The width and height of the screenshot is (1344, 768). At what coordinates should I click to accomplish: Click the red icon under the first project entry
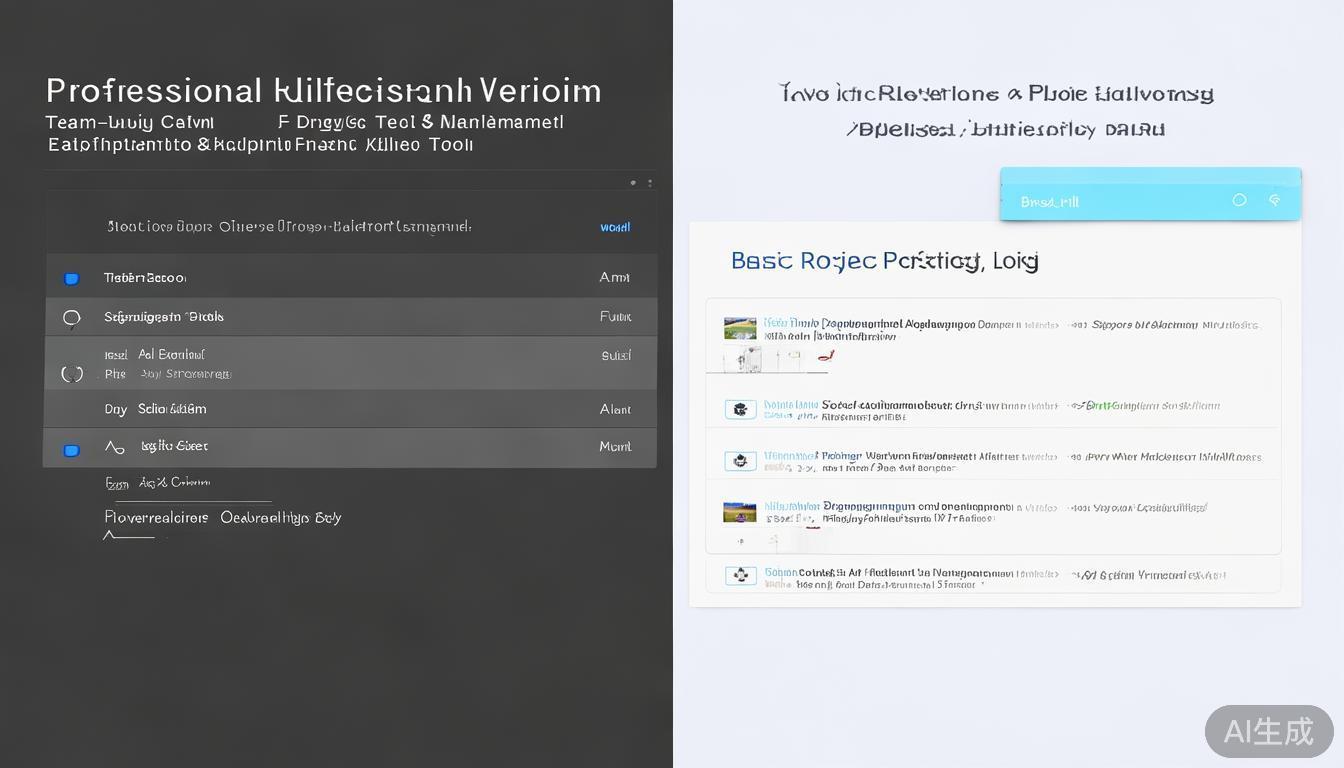(x=825, y=356)
